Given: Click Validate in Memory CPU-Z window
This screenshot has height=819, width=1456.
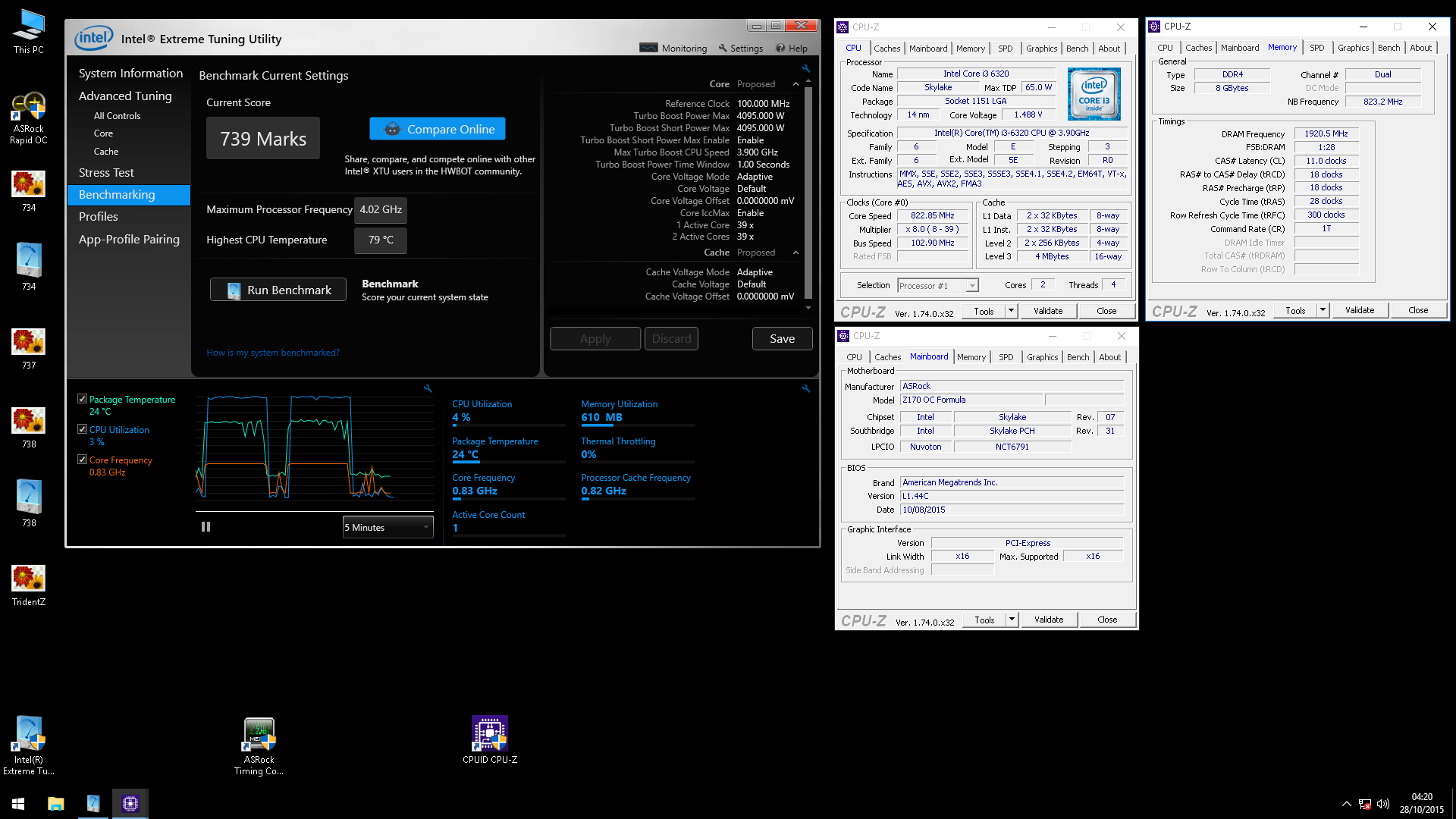Looking at the screenshot, I should pos(1360,310).
